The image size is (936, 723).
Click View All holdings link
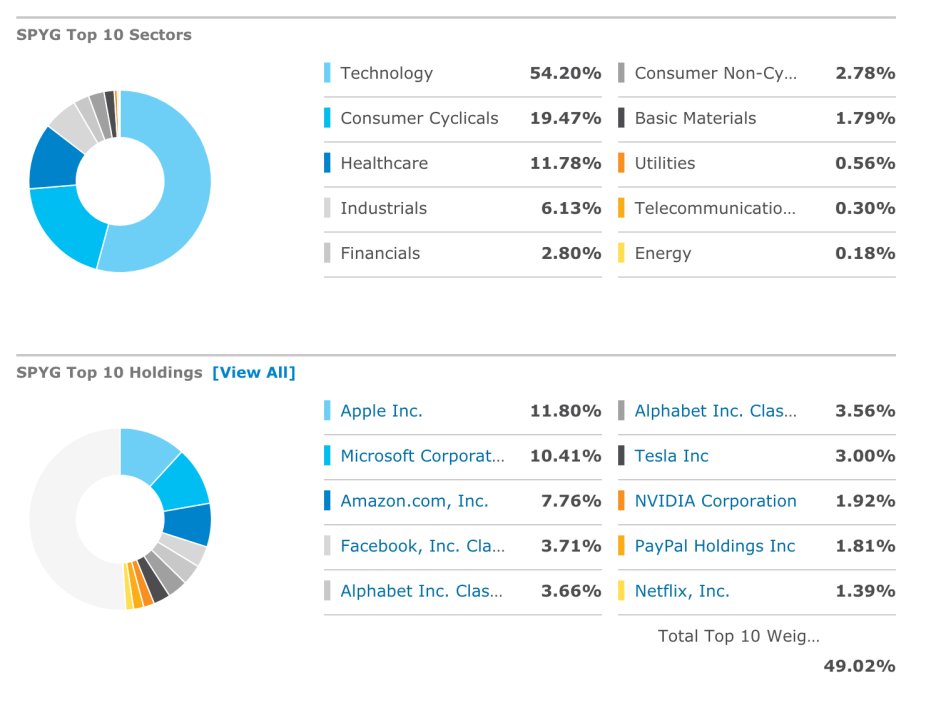click(254, 373)
